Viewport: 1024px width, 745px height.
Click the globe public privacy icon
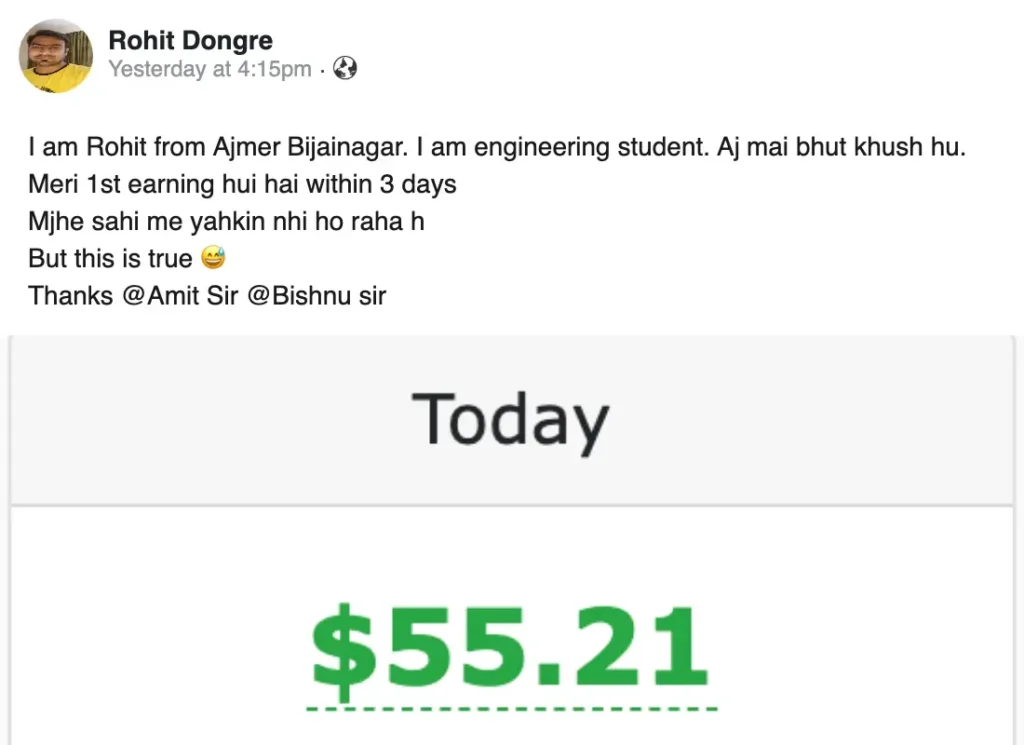345,69
